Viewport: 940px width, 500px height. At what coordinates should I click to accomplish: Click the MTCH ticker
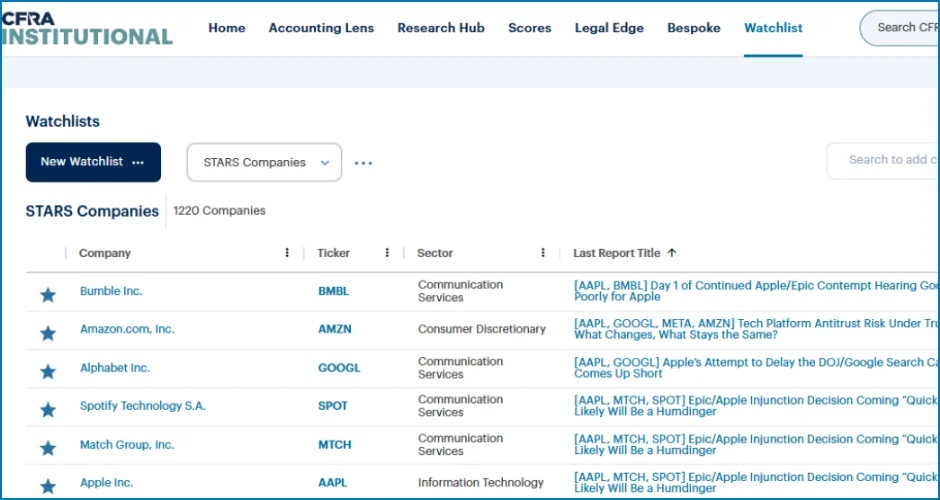click(335, 444)
